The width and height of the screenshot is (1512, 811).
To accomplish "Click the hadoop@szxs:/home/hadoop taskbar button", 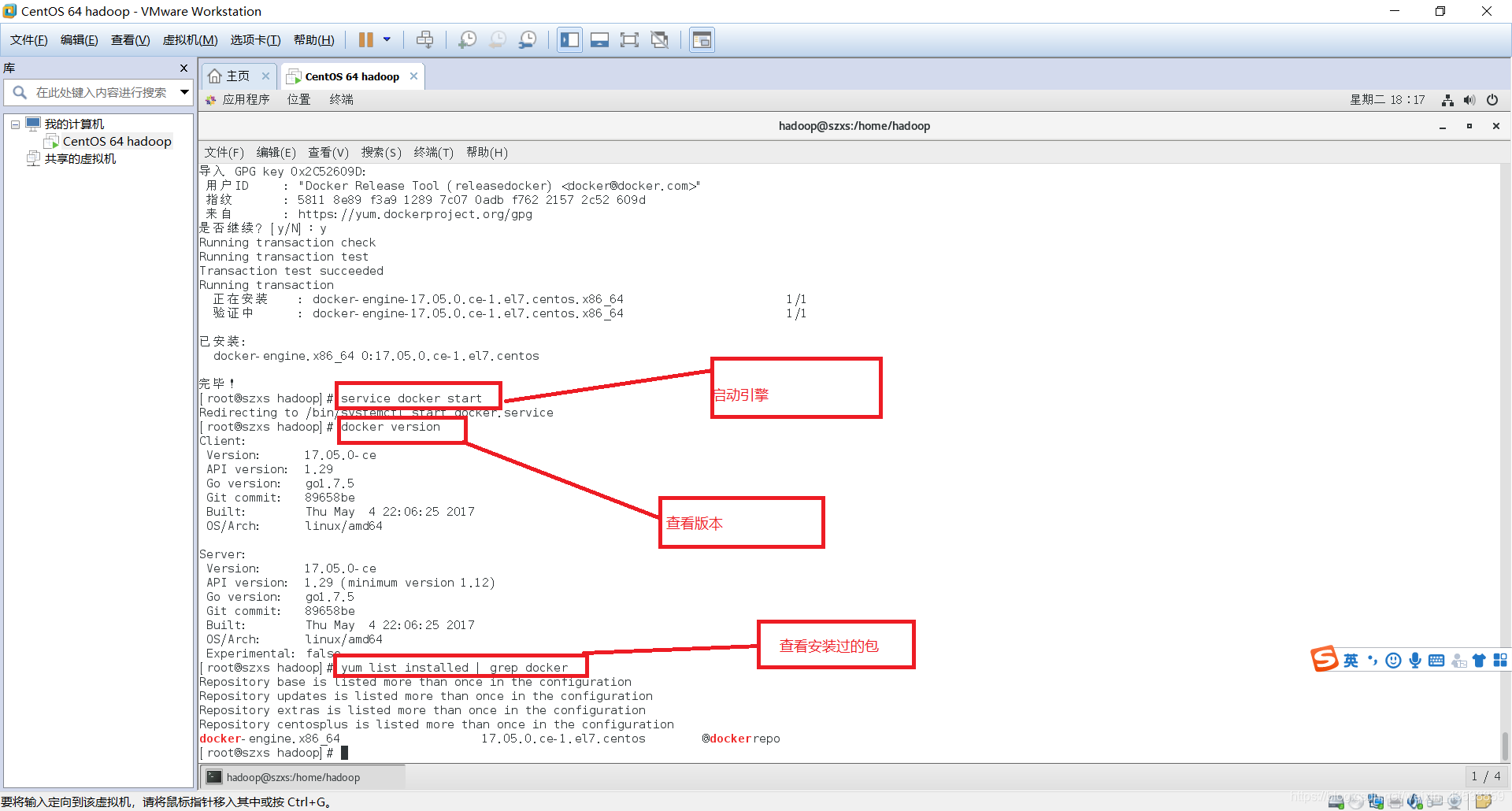I will point(304,777).
